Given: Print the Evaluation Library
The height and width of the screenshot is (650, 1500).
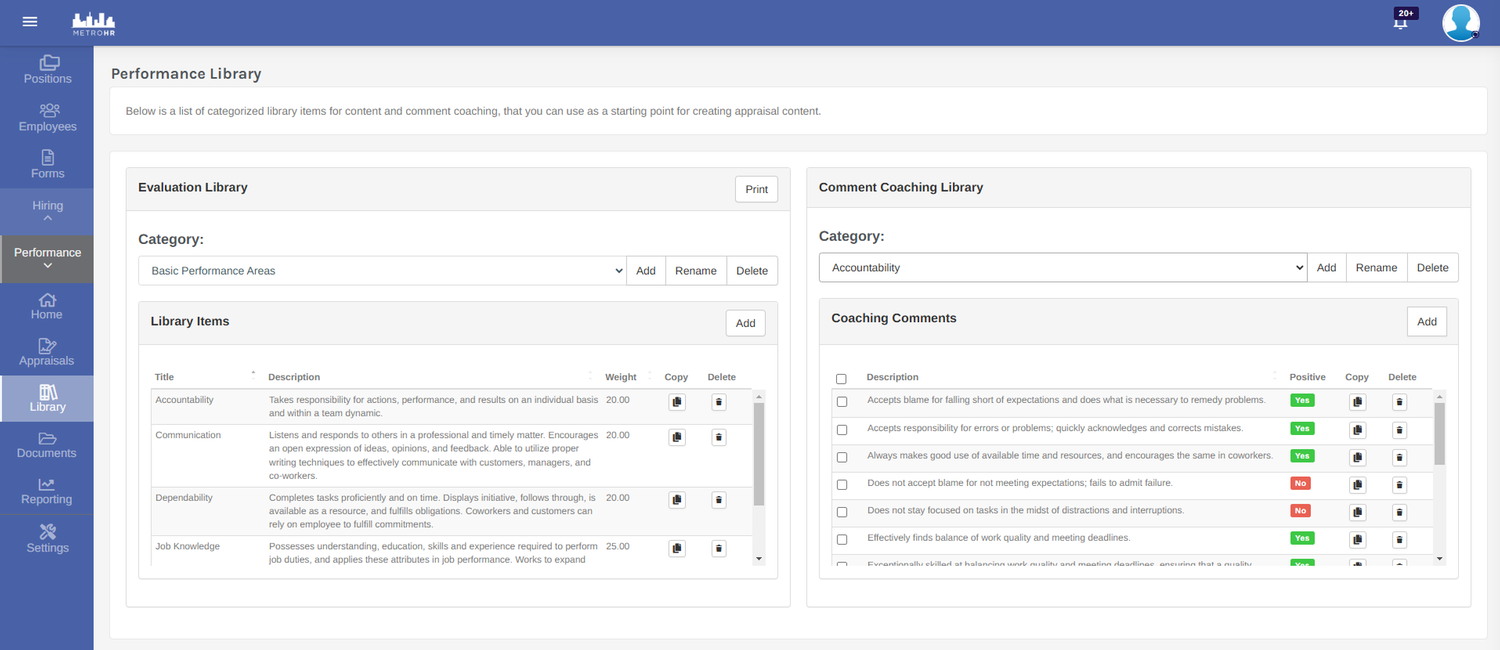Looking at the screenshot, I should [756, 189].
